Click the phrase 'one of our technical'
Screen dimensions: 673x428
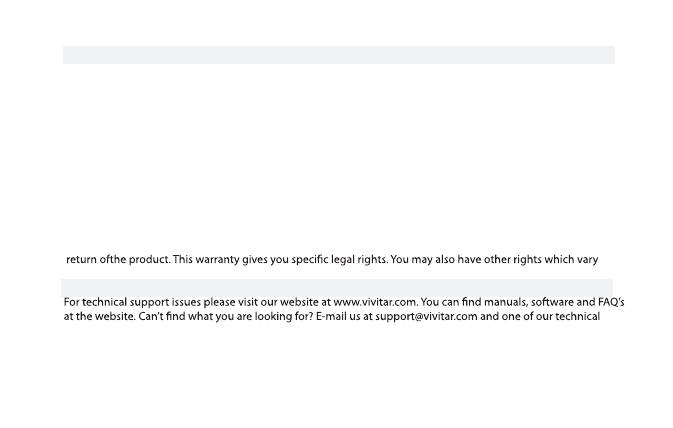[551, 317]
